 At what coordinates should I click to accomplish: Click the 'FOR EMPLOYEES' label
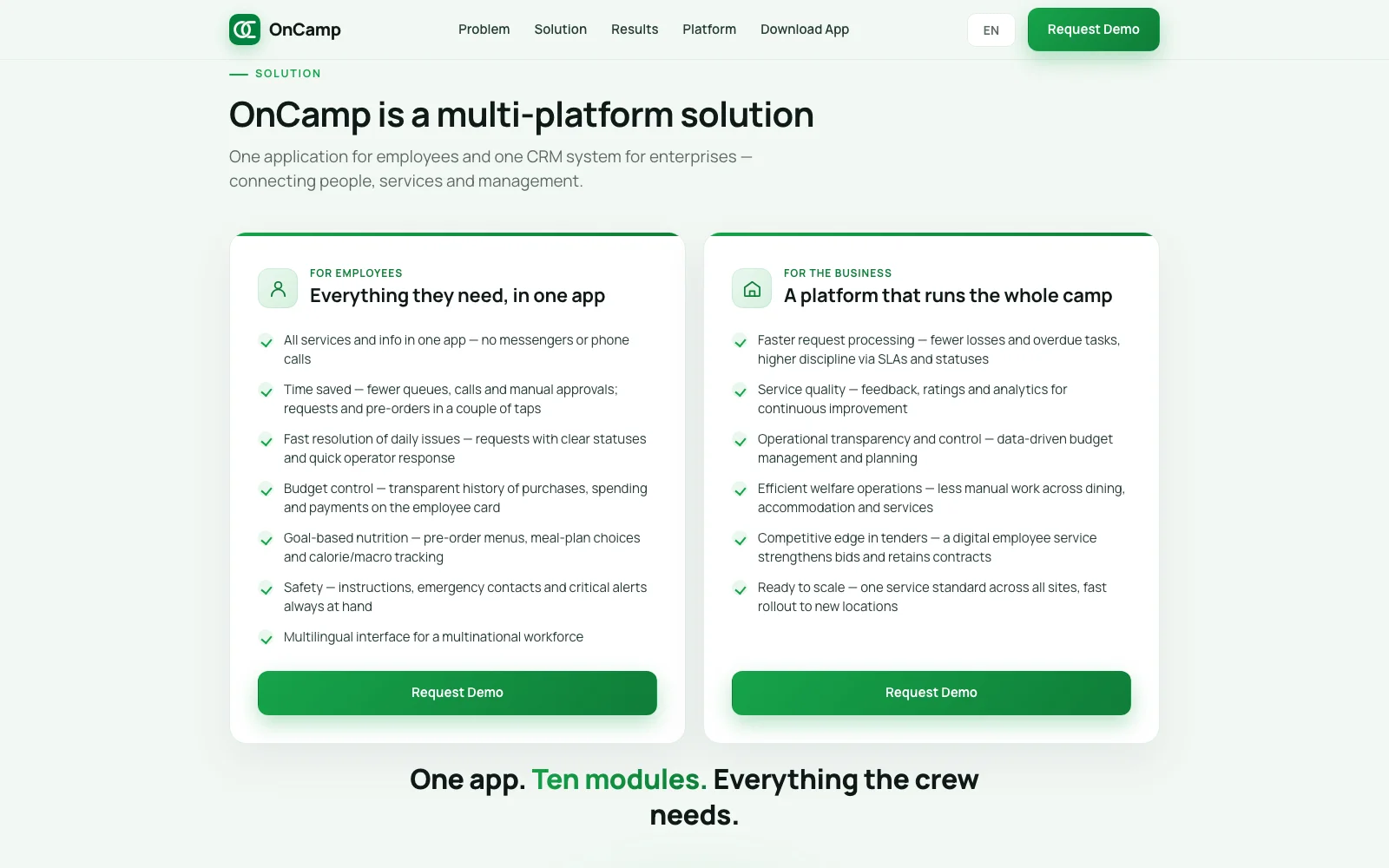click(356, 273)
